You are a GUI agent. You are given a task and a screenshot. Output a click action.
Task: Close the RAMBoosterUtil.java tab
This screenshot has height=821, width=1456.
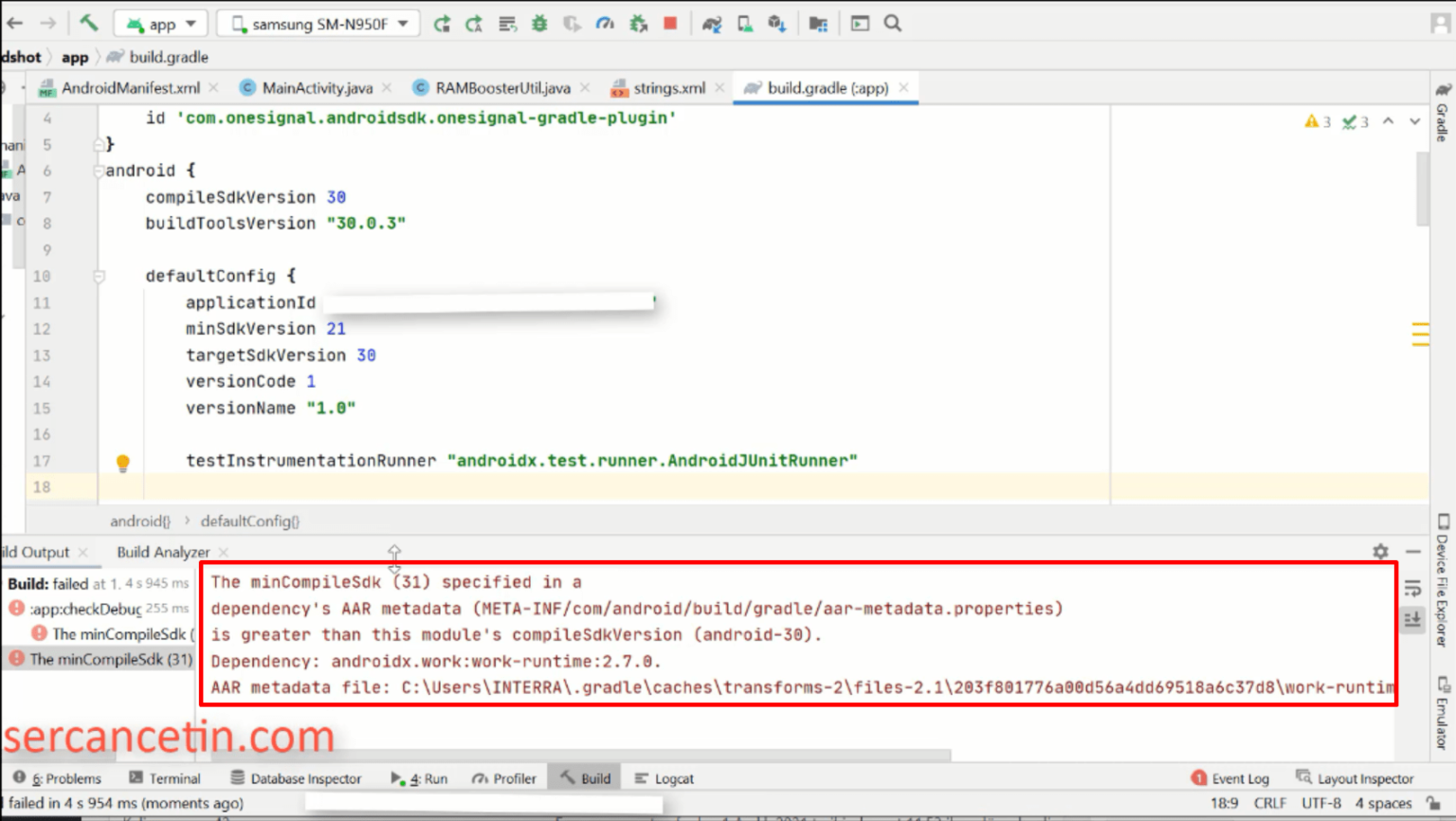pyautogui.click(x=585, y=88)
